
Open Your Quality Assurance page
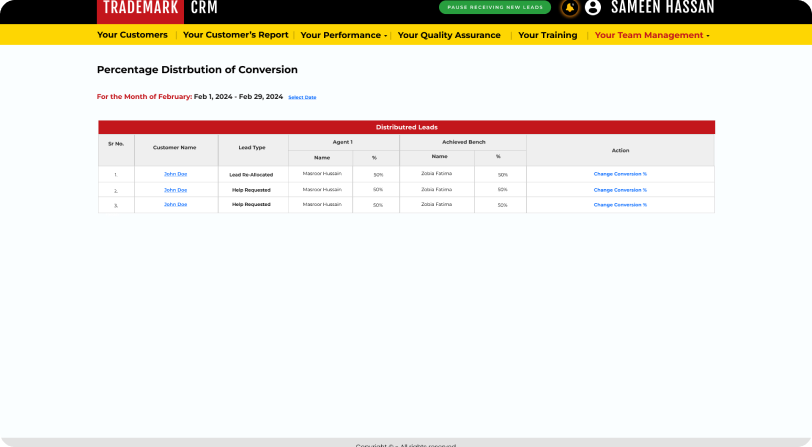click(x=449, y=35)
